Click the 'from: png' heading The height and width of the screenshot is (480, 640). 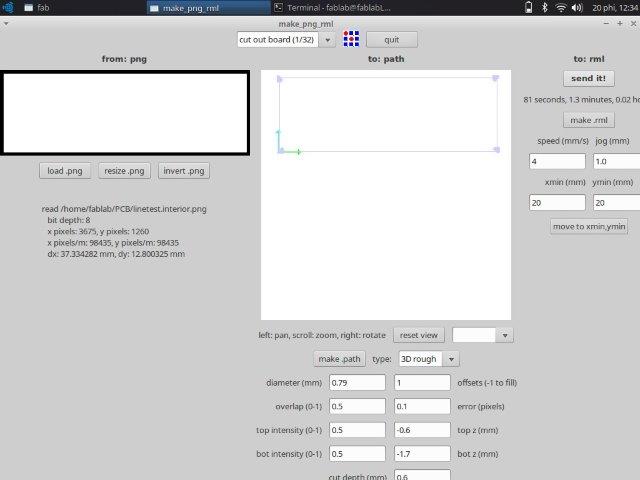pos(124,59)
